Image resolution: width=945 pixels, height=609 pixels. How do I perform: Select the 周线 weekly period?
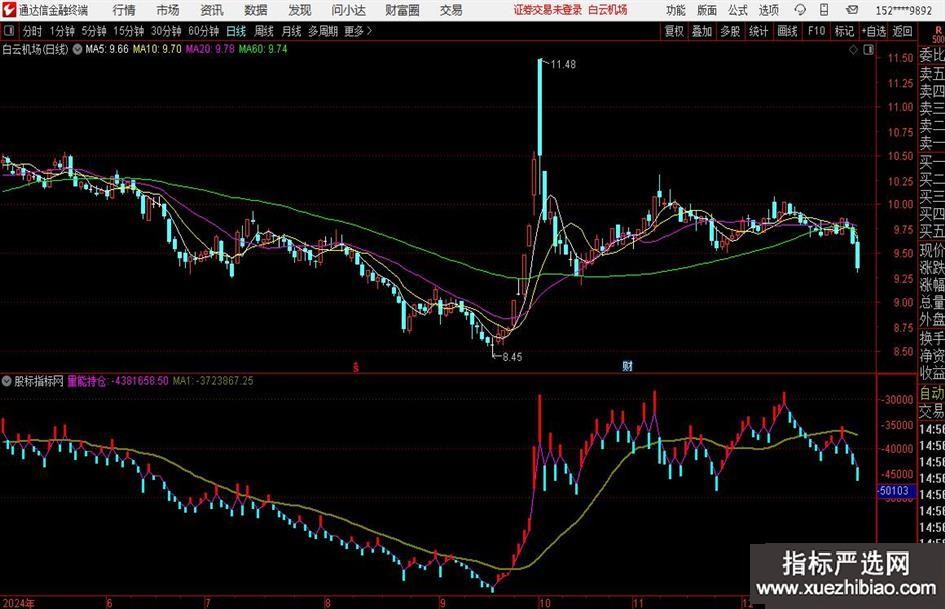pos(263,31)
